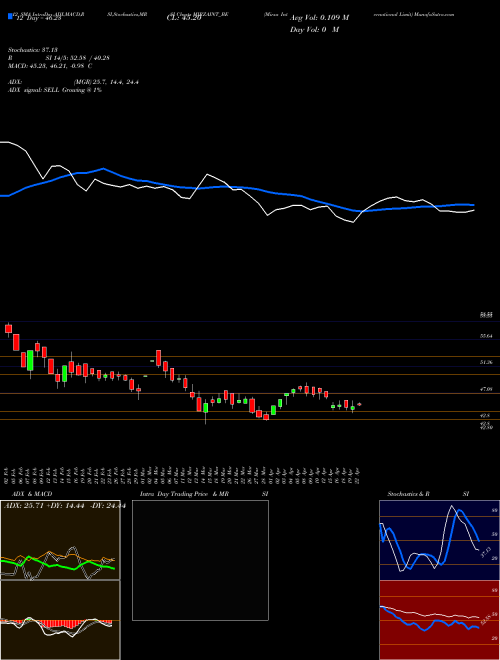Click the 55.64 price axis label

(486, 336)
